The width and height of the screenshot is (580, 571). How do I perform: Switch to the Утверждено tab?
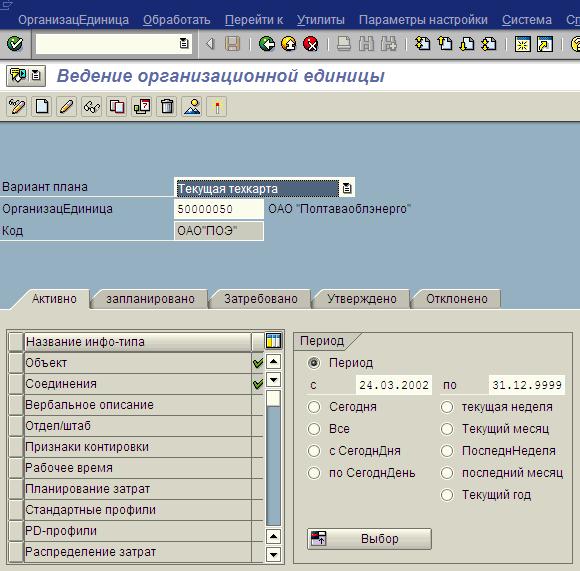362,299
